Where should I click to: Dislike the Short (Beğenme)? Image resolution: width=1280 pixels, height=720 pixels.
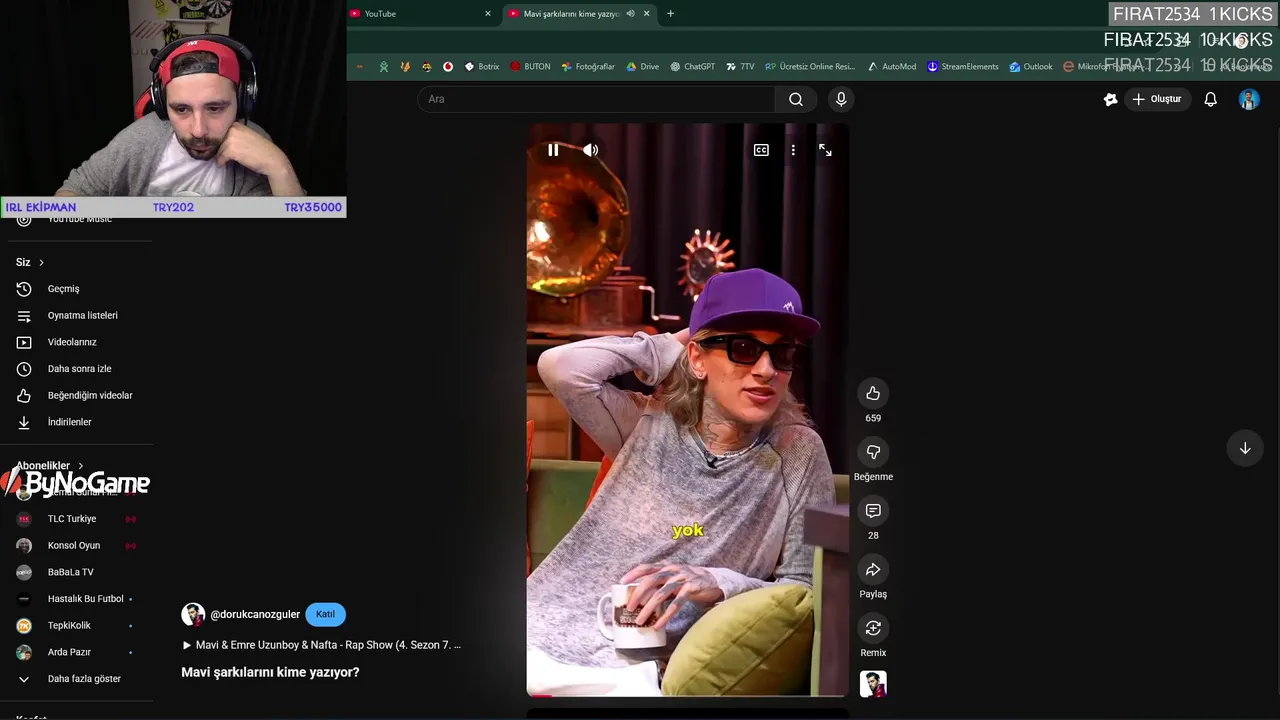click(x=873, y=453)
